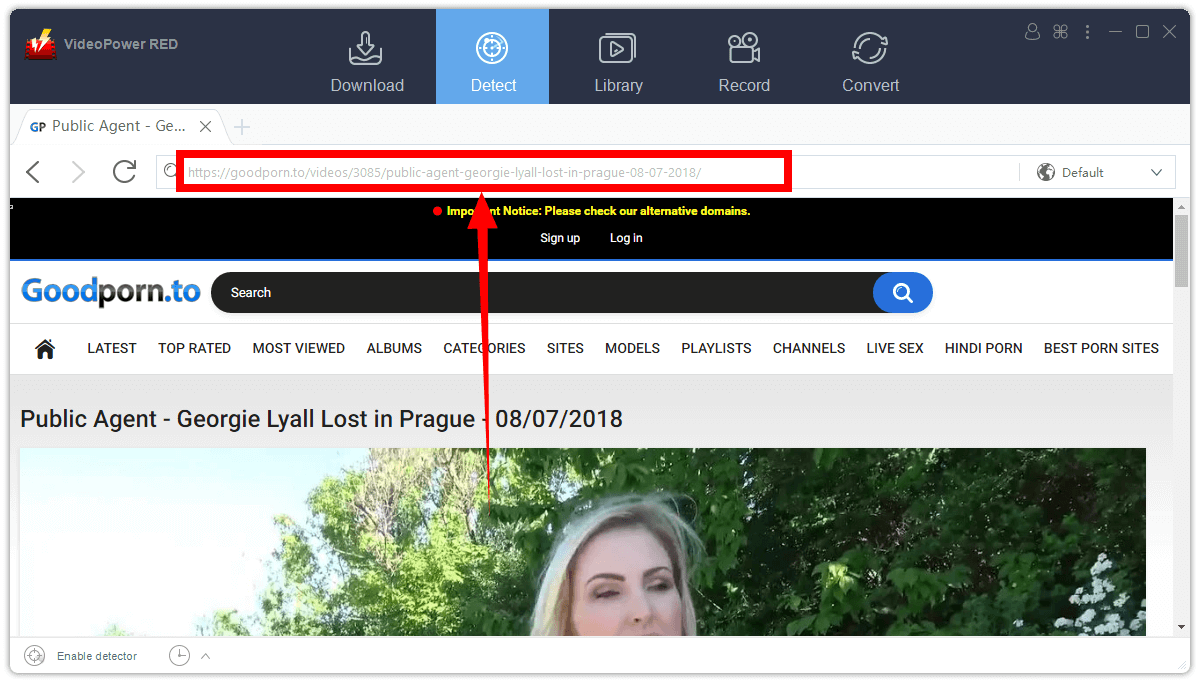Open the SITES menu item
The width and height of the screenshot is (1198, 682).
[x=565, y=349]
